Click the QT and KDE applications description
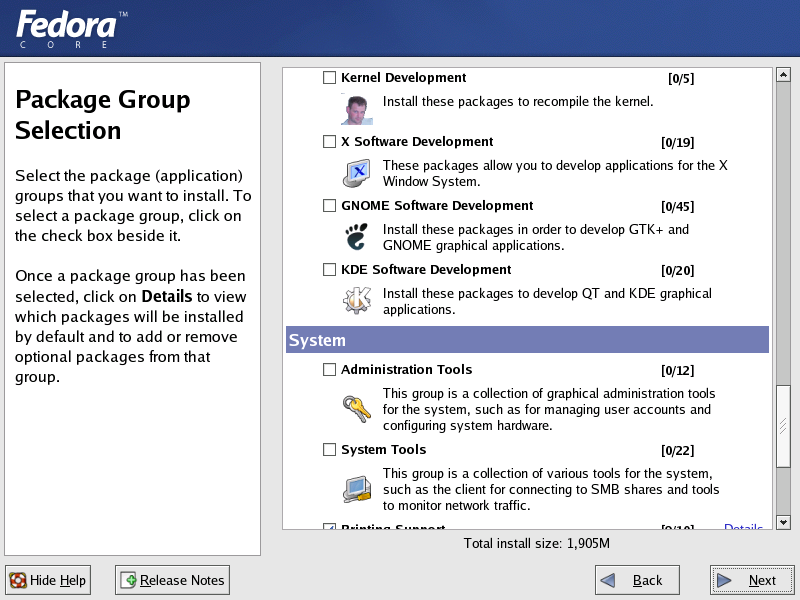Image resolution: width=800 pixels, height=600 pixels. point(547,302)
